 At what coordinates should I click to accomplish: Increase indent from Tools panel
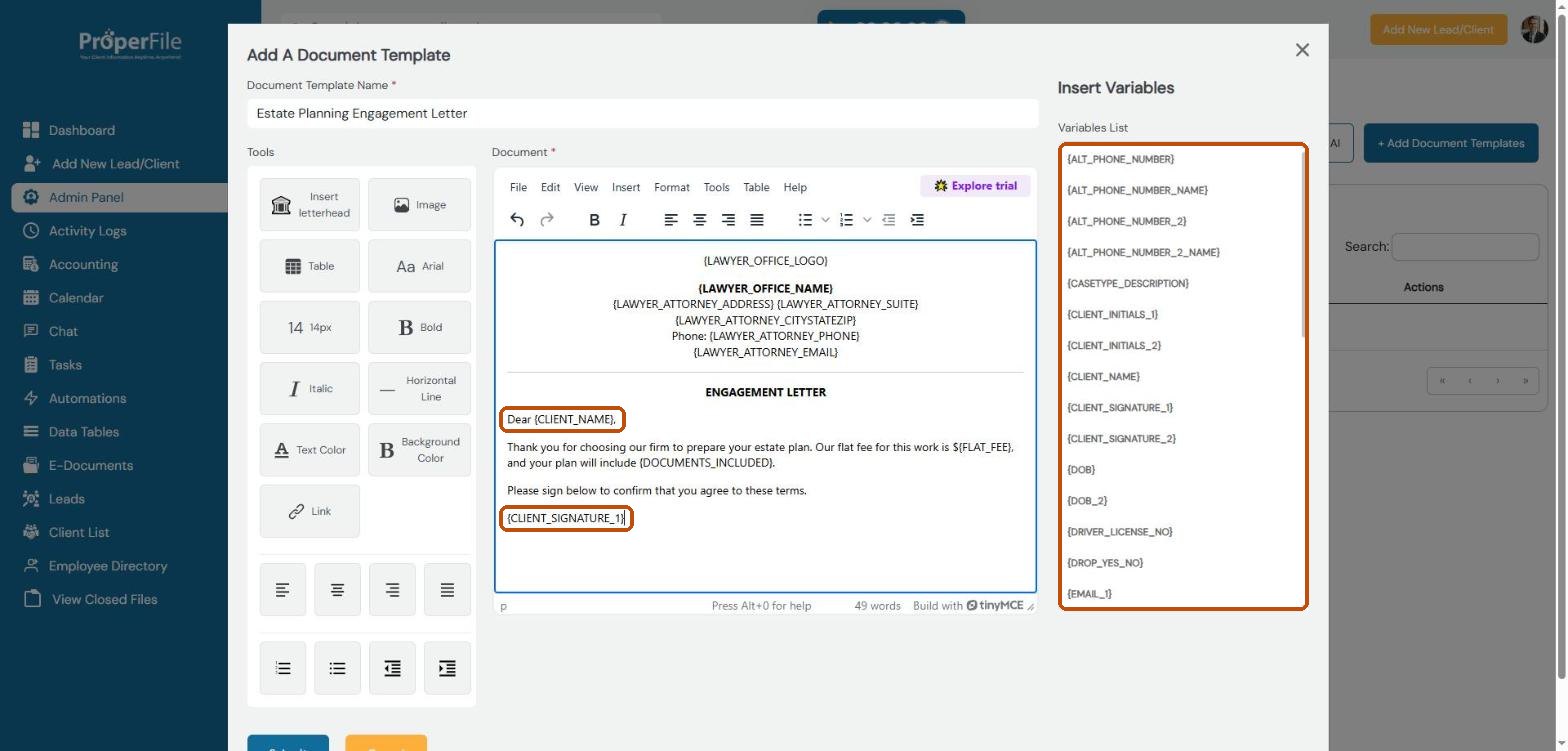(x=447, y=668)
